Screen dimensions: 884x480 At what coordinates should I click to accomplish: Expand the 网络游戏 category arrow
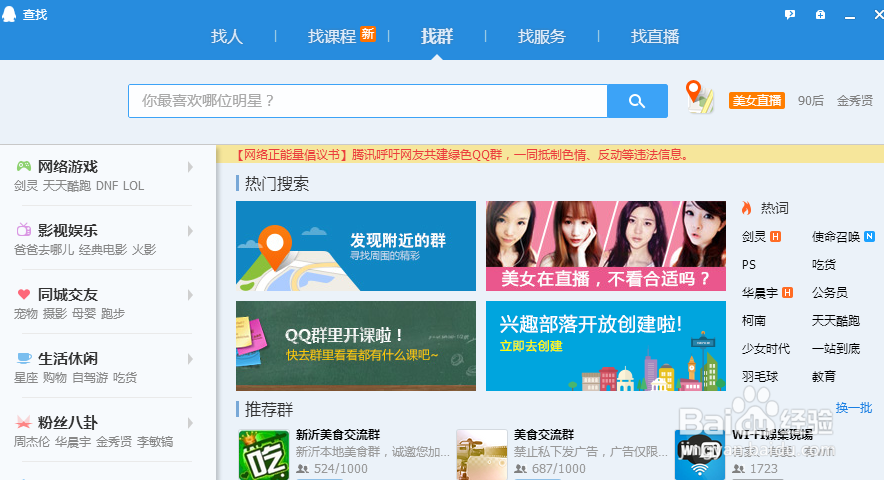coord(191,167)
